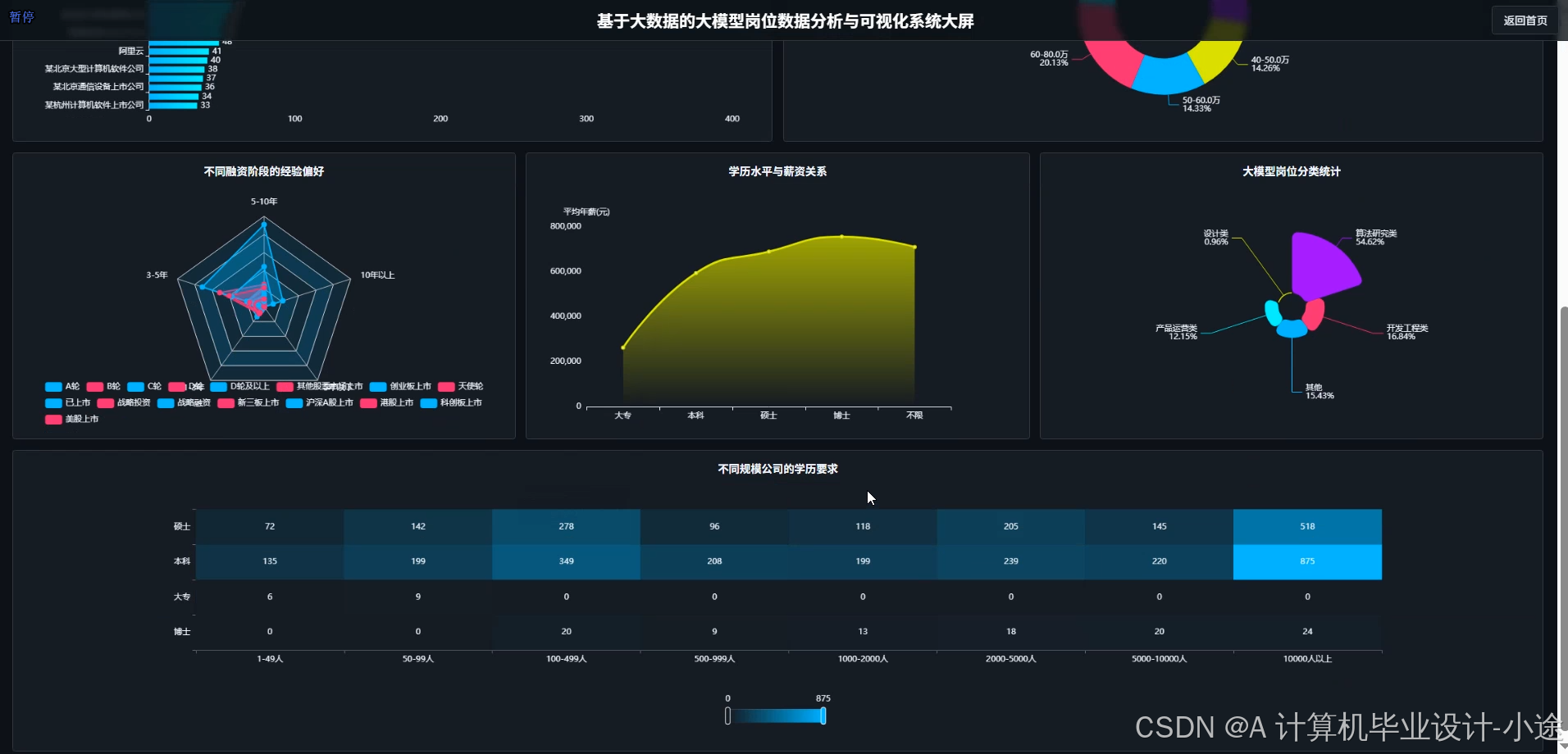Click heatmap cell 278 (硕士, 100-499人)
Viewport: 1568px width, 754px height.
[x=566, y=526]
